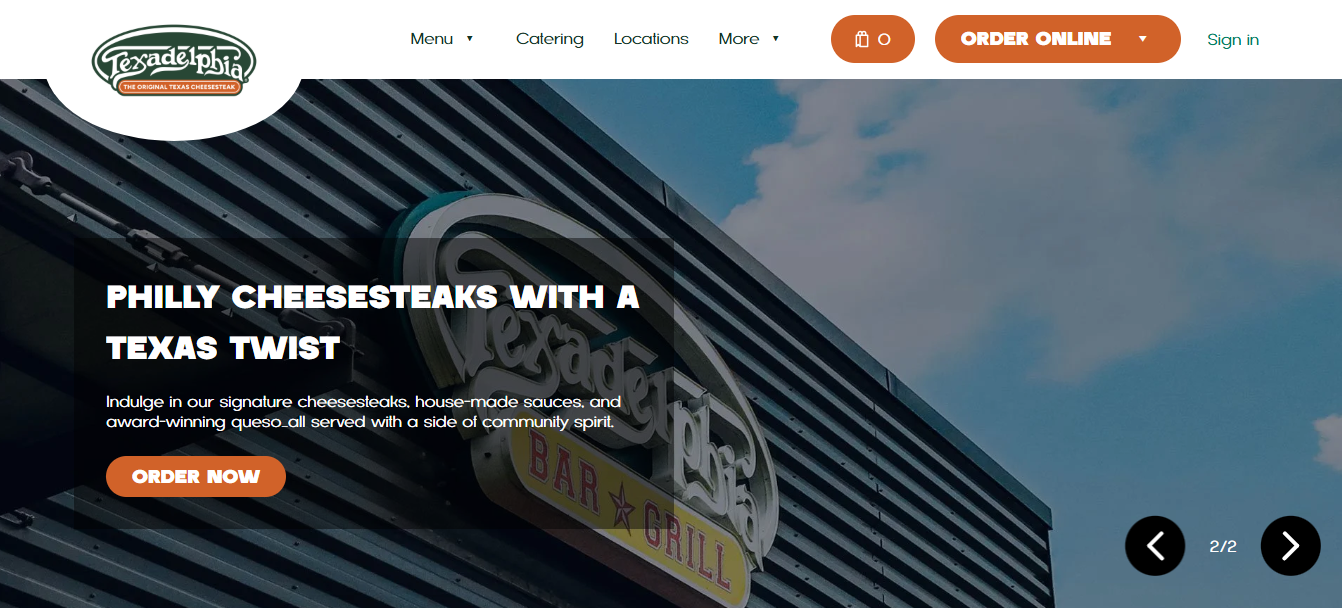Open the More navigation item
This screenshot has height=608, width=1342.
click(739, 39)
